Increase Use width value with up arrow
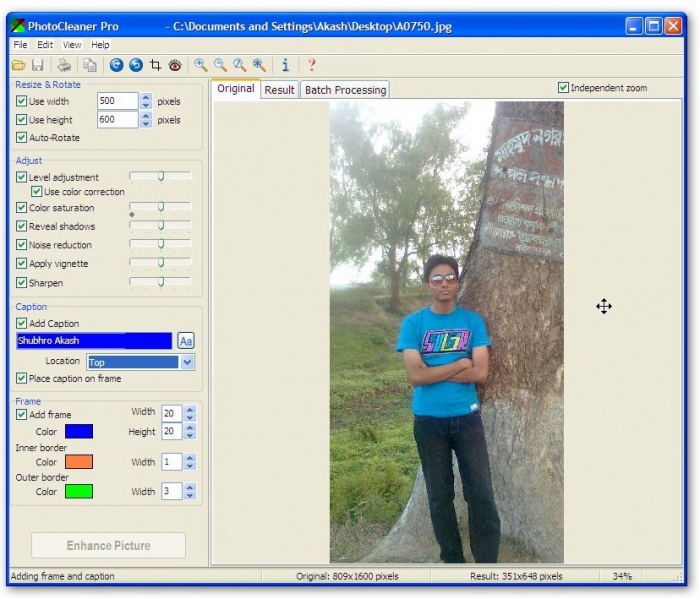This screenshot has width=700, height=599. 146,97
